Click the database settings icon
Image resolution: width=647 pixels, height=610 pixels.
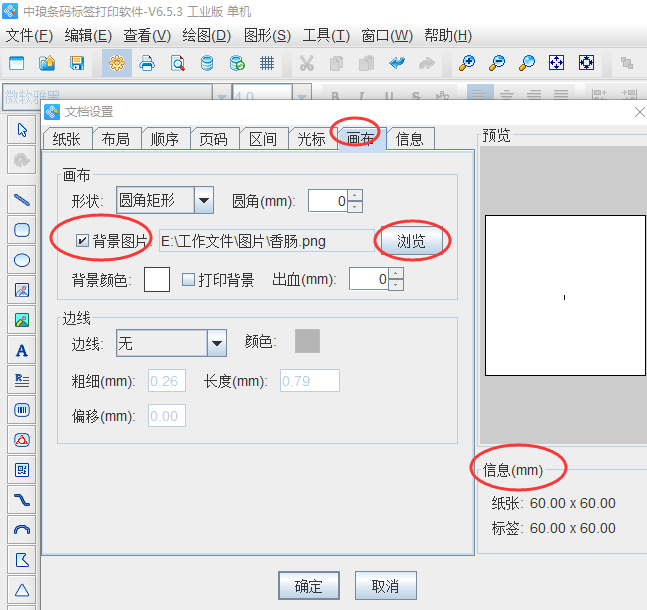(x=207, y=63)
